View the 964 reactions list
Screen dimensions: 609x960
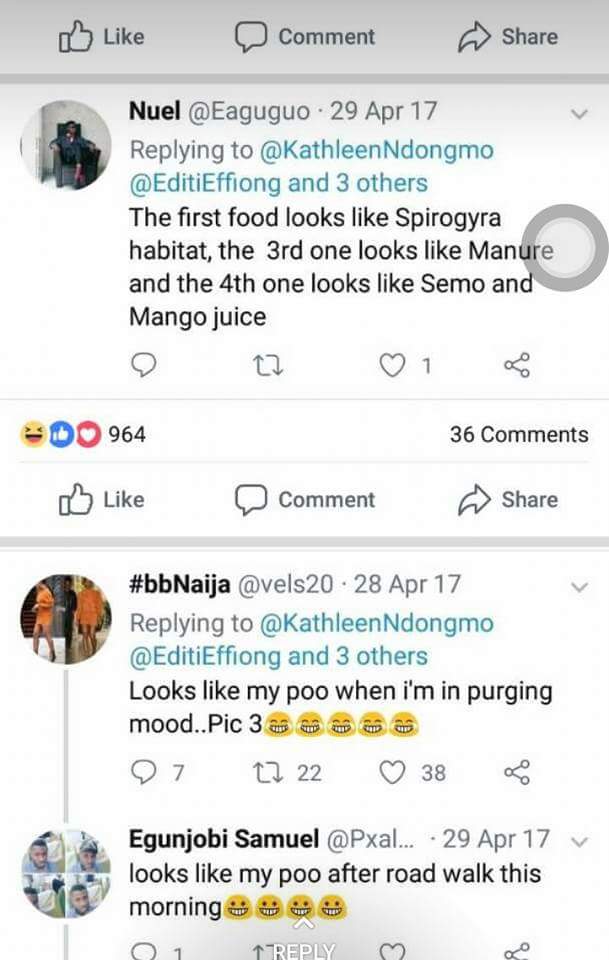pyautogui.click(x=83, y=434)
